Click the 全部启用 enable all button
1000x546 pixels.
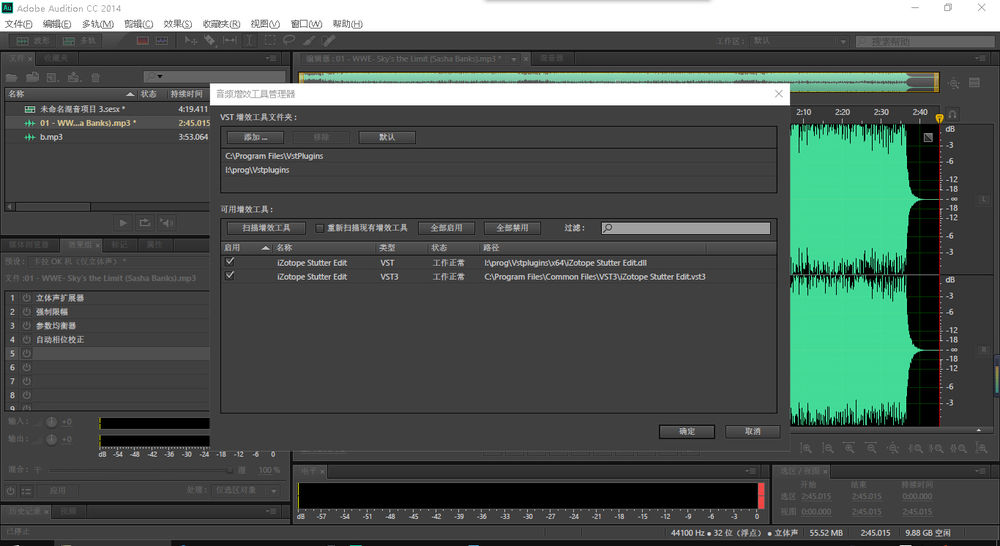446,228
